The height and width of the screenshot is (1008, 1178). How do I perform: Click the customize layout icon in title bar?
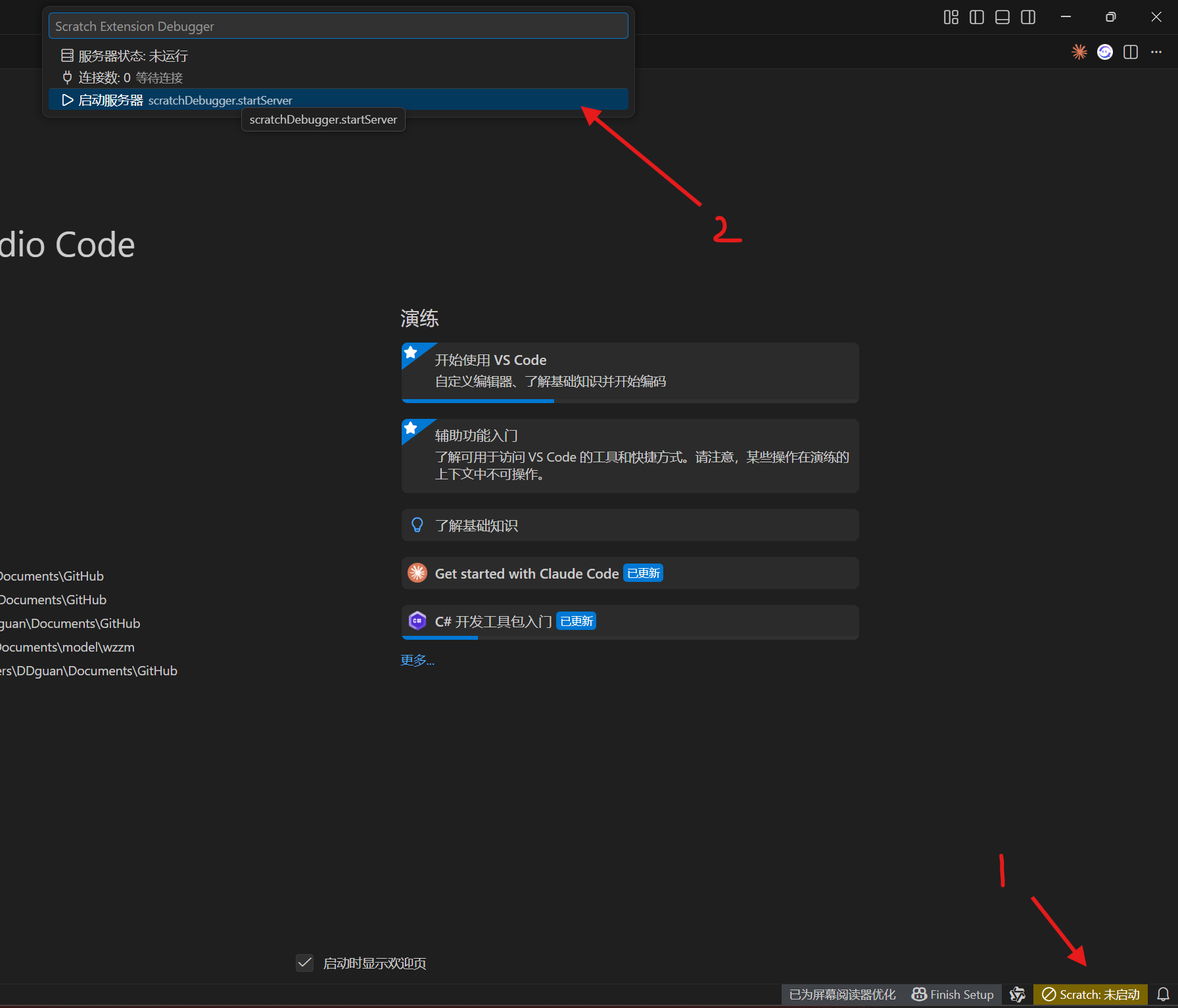coord(951,17)
